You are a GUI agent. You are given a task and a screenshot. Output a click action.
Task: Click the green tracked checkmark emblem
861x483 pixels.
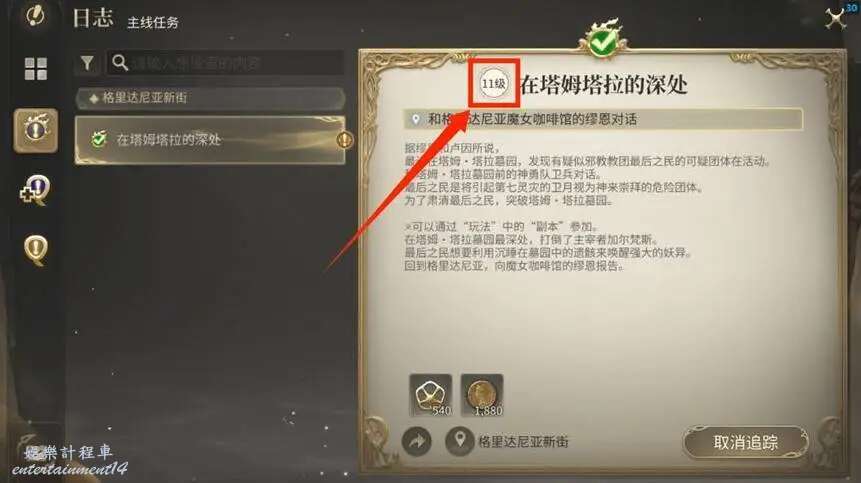(x=602, y=41)
